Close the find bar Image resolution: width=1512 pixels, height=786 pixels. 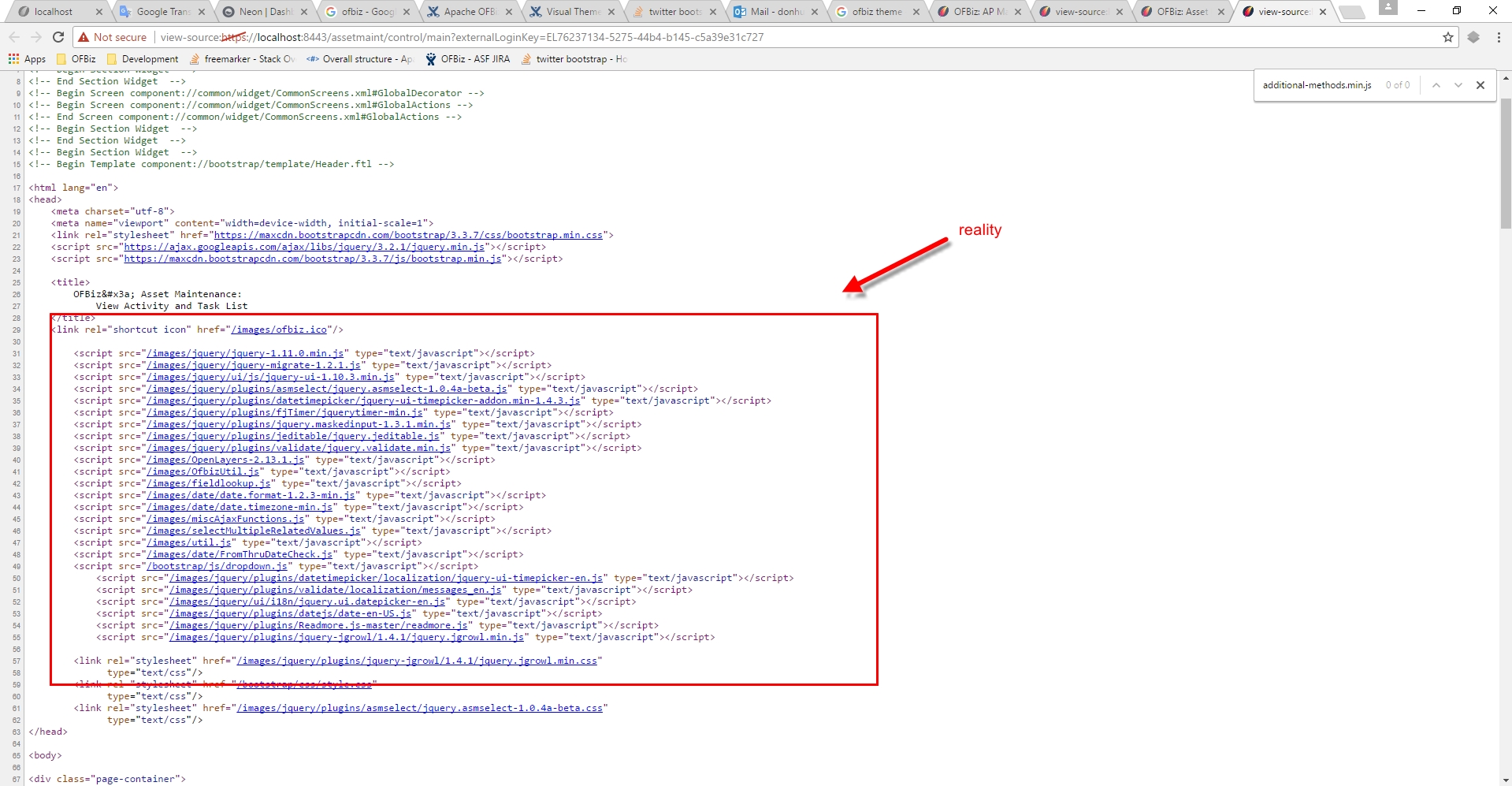click(x=1480, y=85)
